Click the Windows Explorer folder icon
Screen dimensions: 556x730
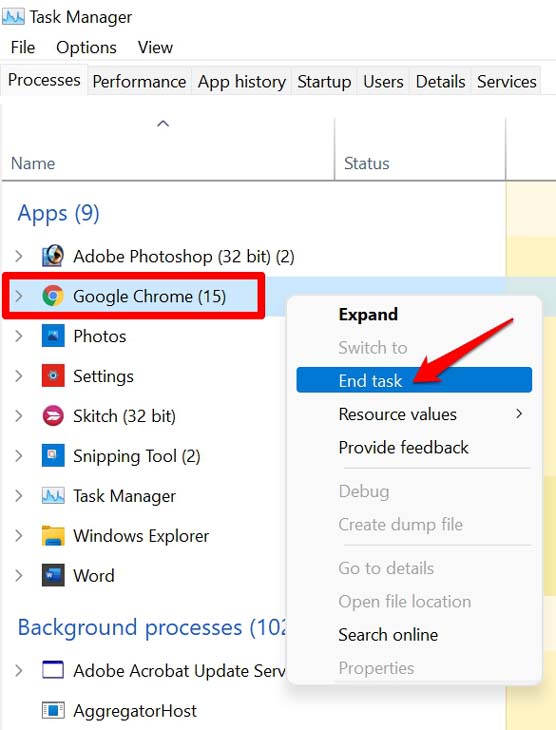click(53, 536)
